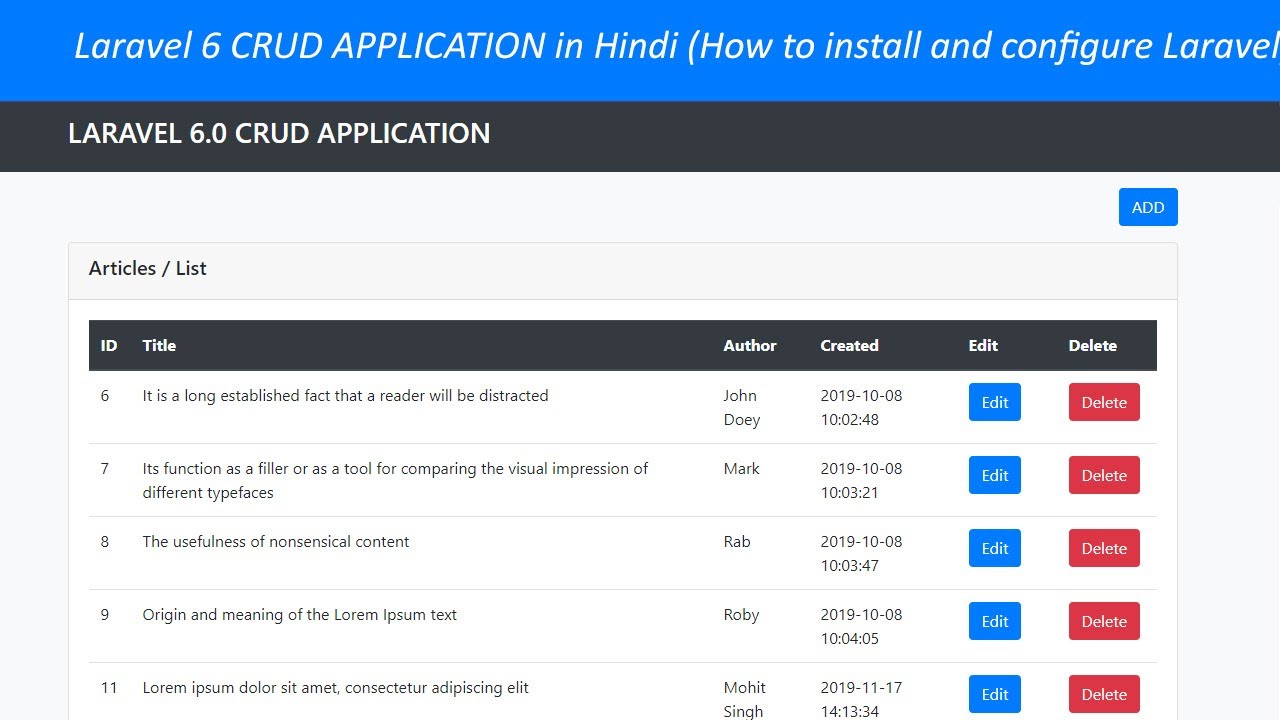Click ID cell 8
The image size is (1280, 720).
click(105, 542)
